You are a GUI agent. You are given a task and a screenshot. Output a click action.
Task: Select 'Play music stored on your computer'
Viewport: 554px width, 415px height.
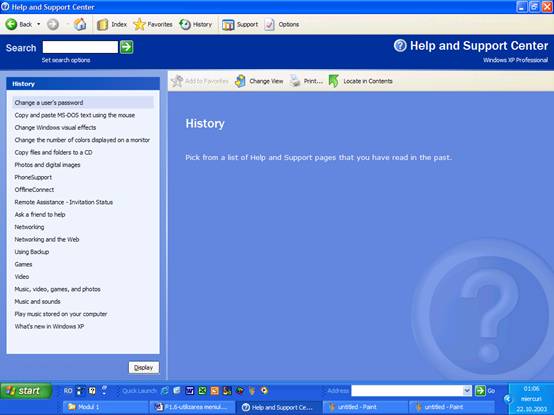point(60,314)
